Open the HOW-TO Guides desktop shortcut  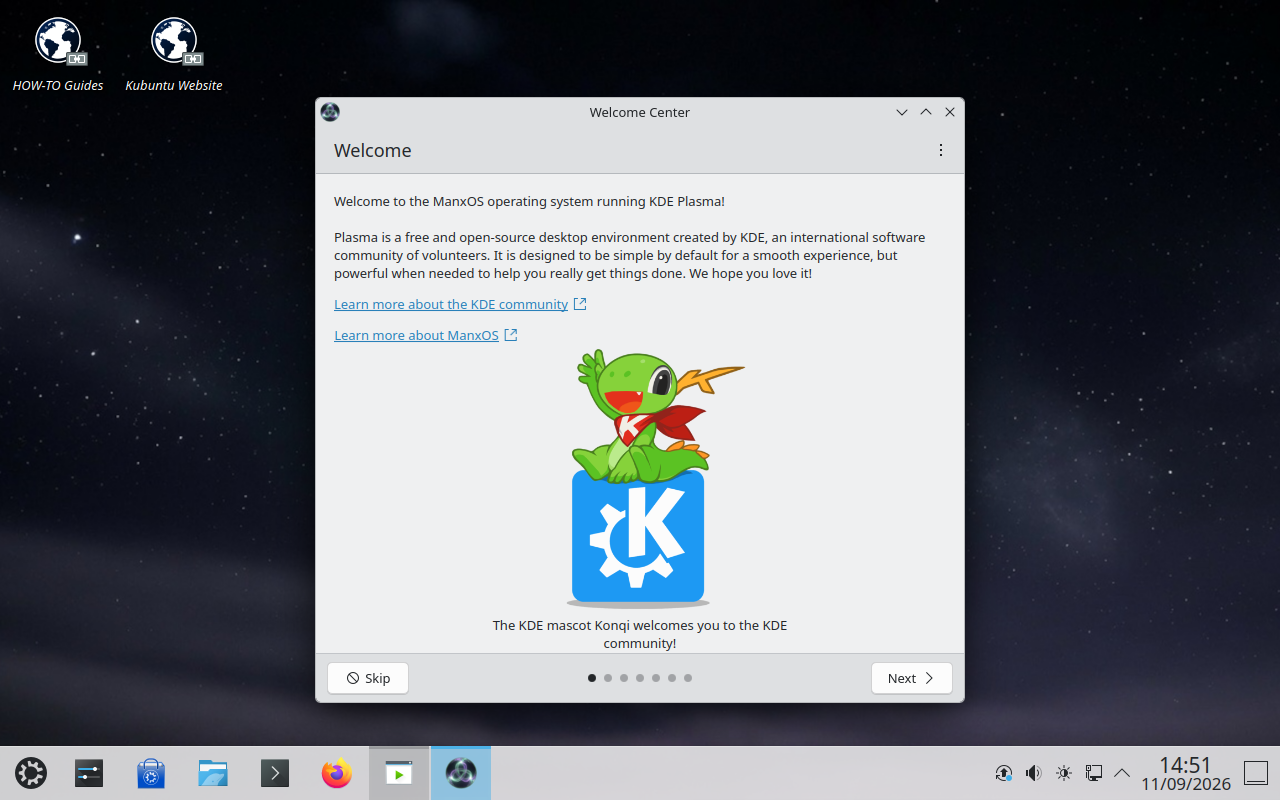[58, 55]
